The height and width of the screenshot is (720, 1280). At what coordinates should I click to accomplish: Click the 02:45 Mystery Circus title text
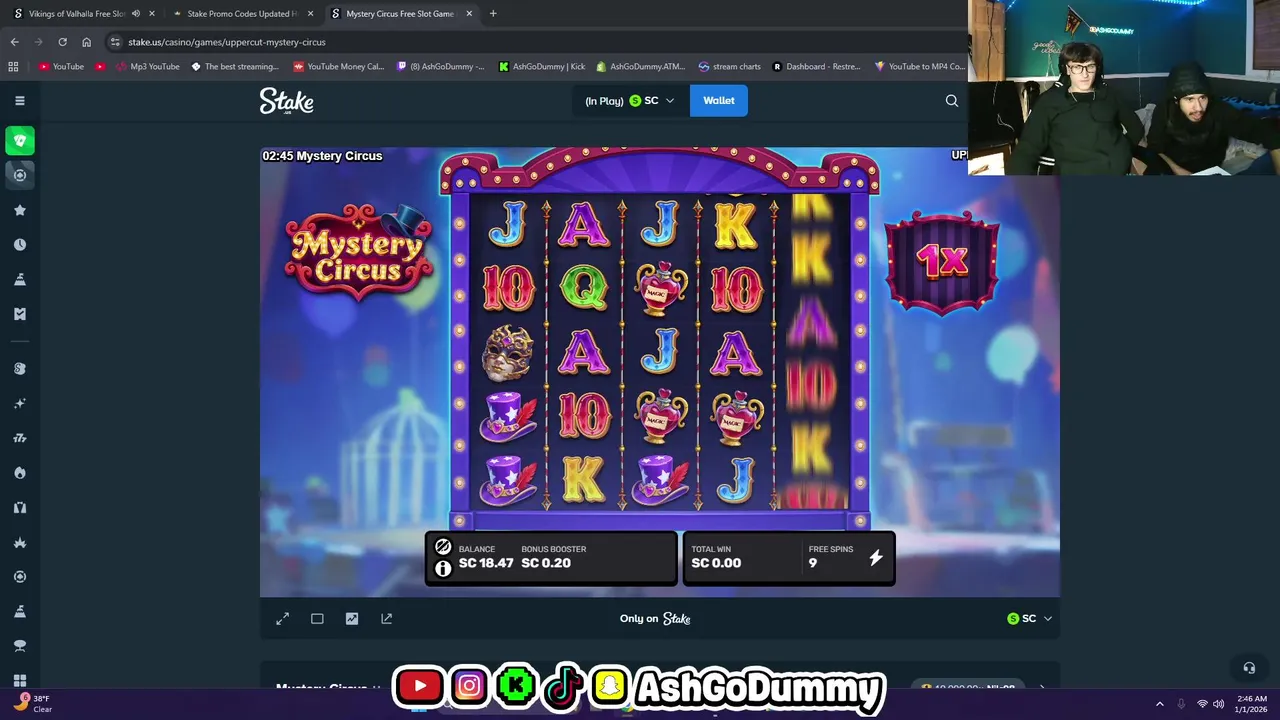322,156
